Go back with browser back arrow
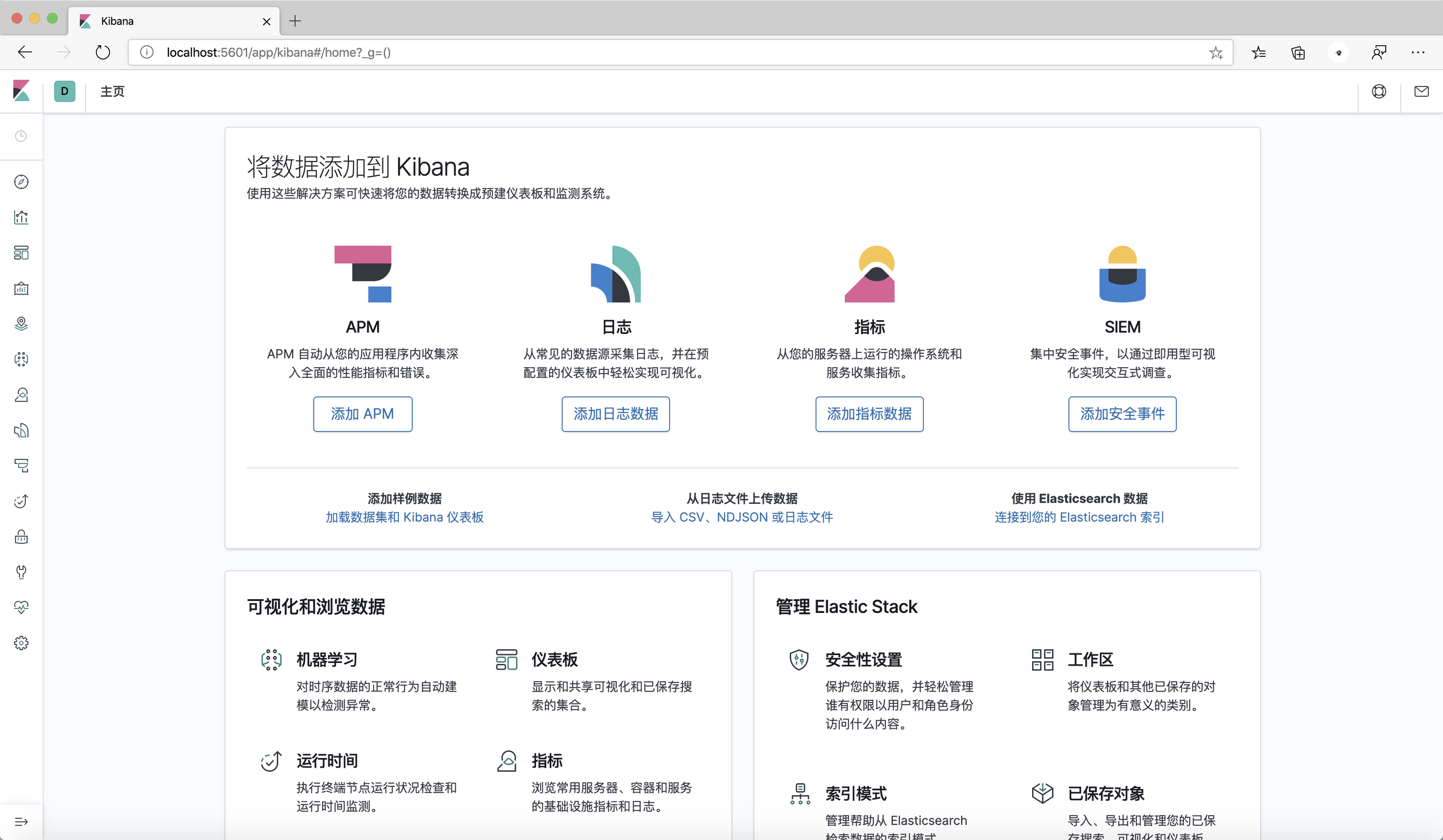Viewport: 1443px width, 840px height. point(25,52)
